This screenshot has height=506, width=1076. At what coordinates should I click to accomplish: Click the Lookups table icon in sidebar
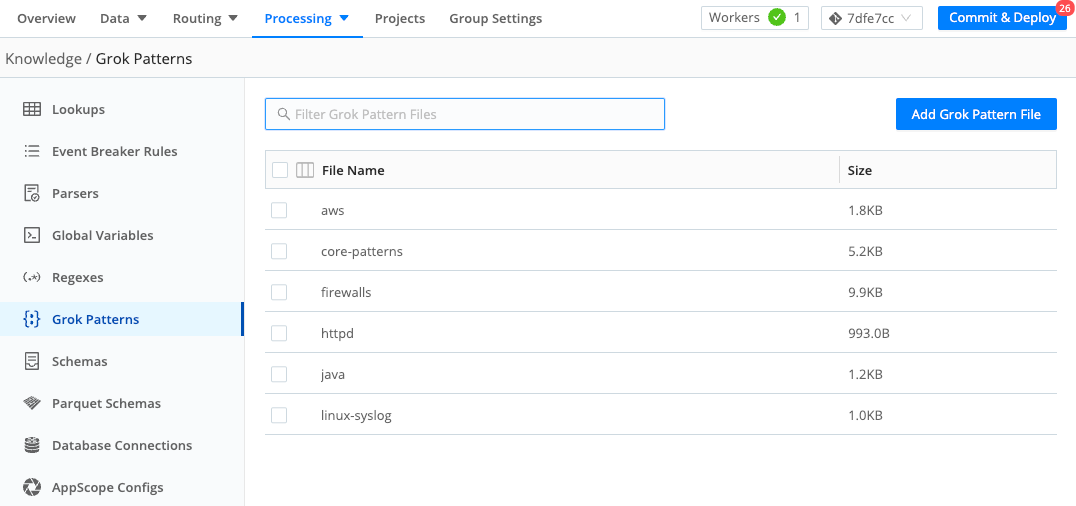[x=32, y=110]
